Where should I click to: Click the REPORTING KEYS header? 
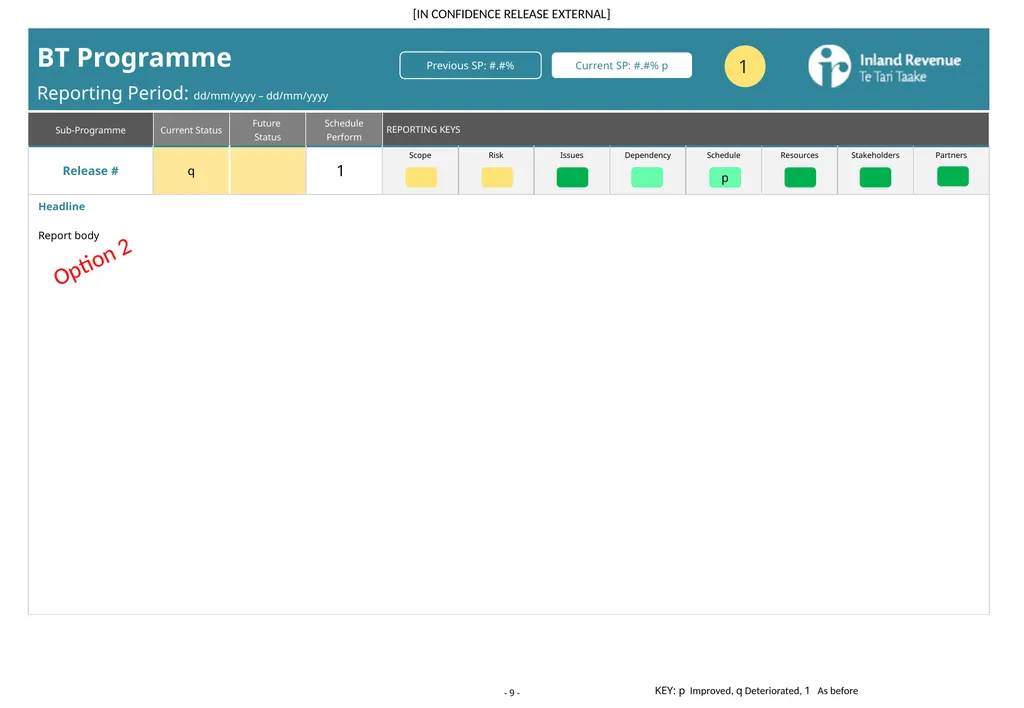coord(423,129)
